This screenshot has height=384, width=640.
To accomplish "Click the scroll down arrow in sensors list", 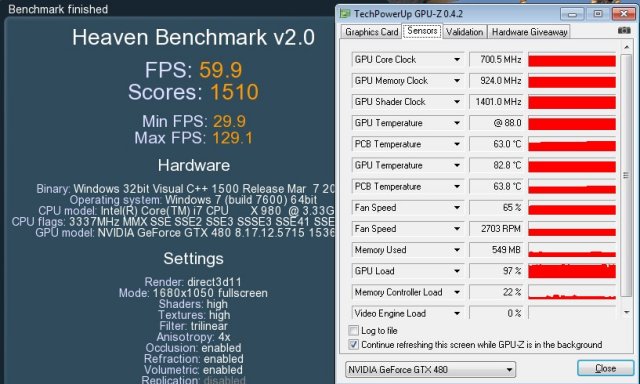I will [626, 312].
